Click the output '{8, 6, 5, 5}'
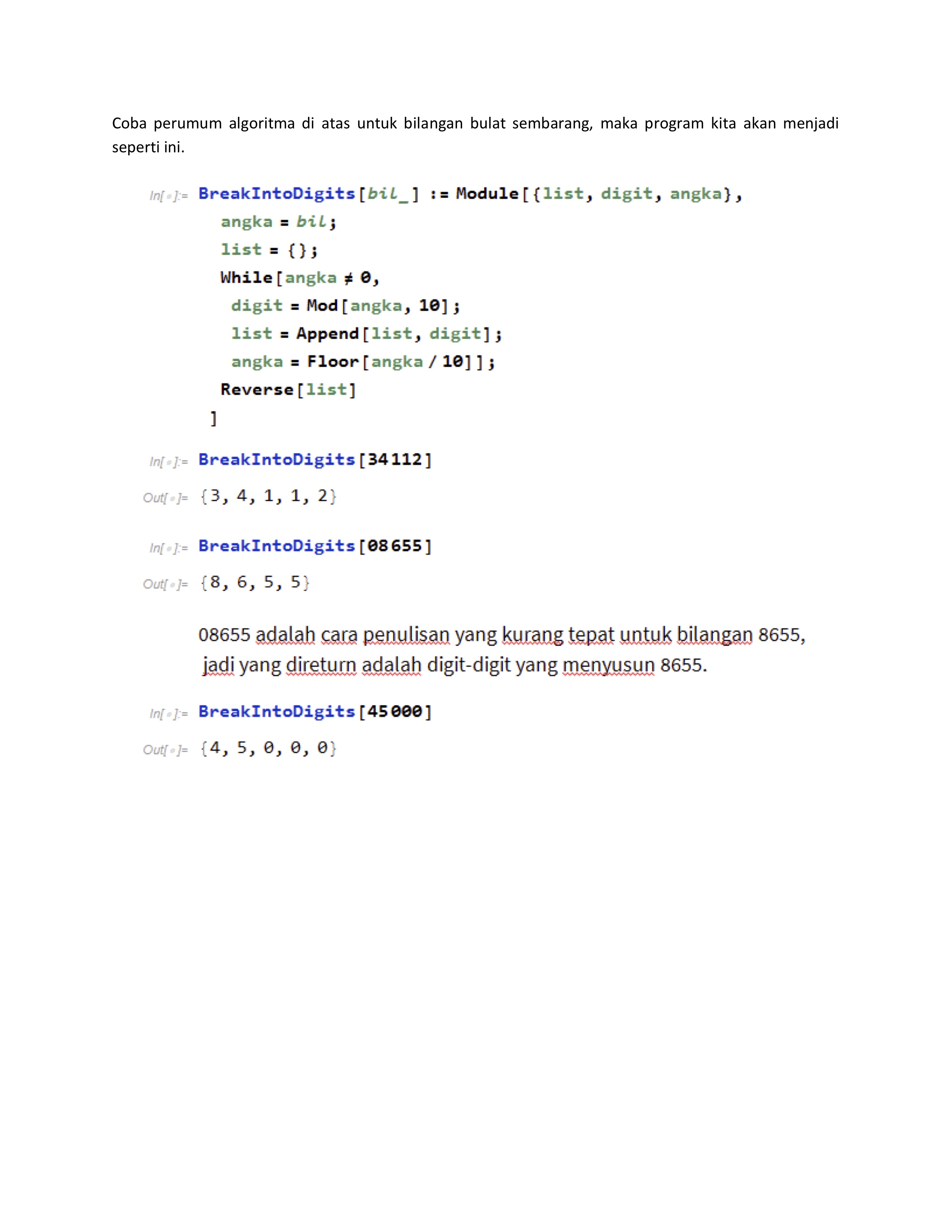 [255, 583]
